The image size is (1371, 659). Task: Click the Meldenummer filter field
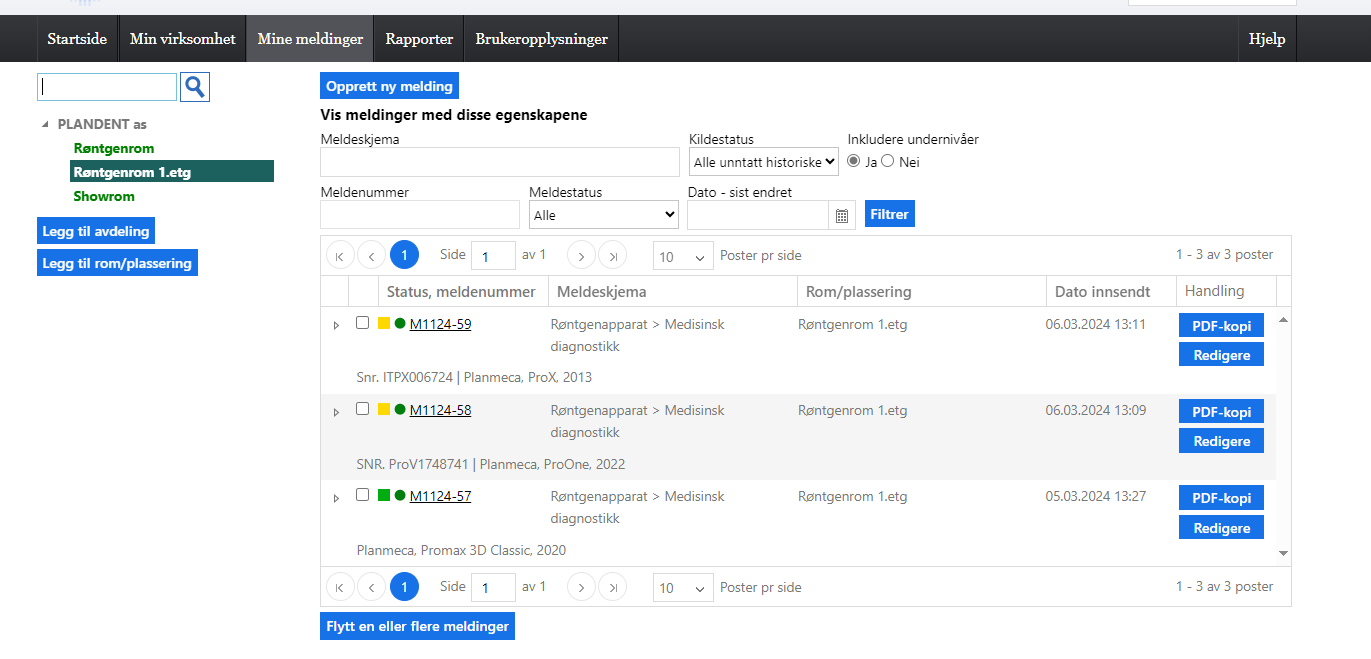420,215
